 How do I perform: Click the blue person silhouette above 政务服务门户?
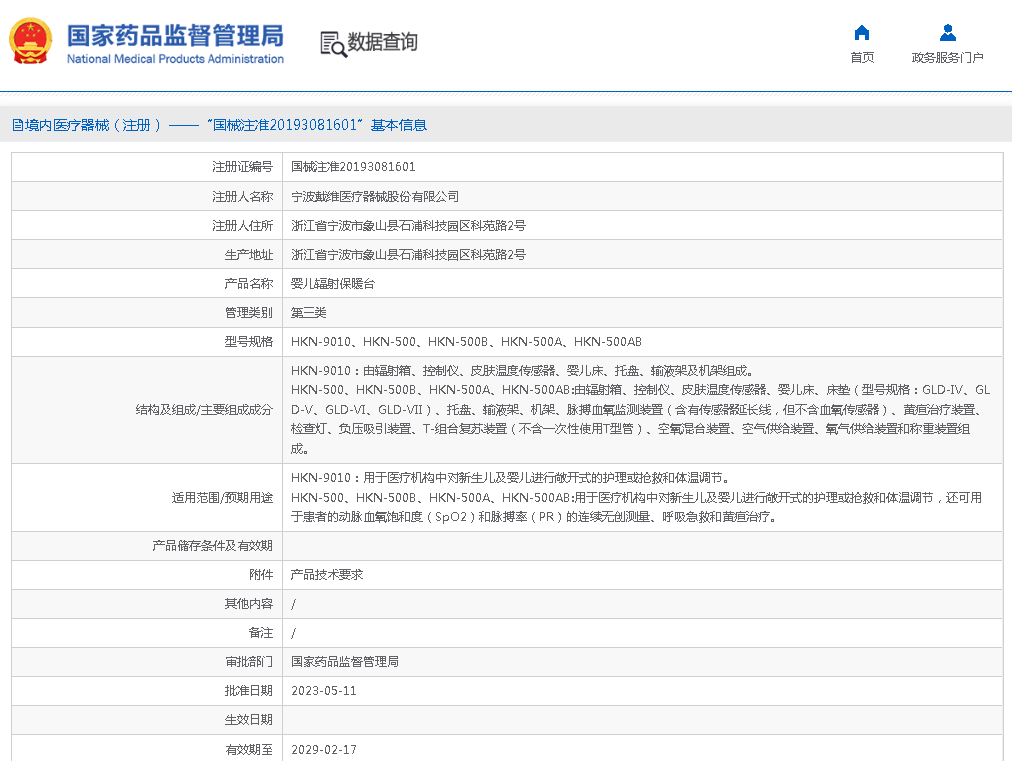point(946,33)
